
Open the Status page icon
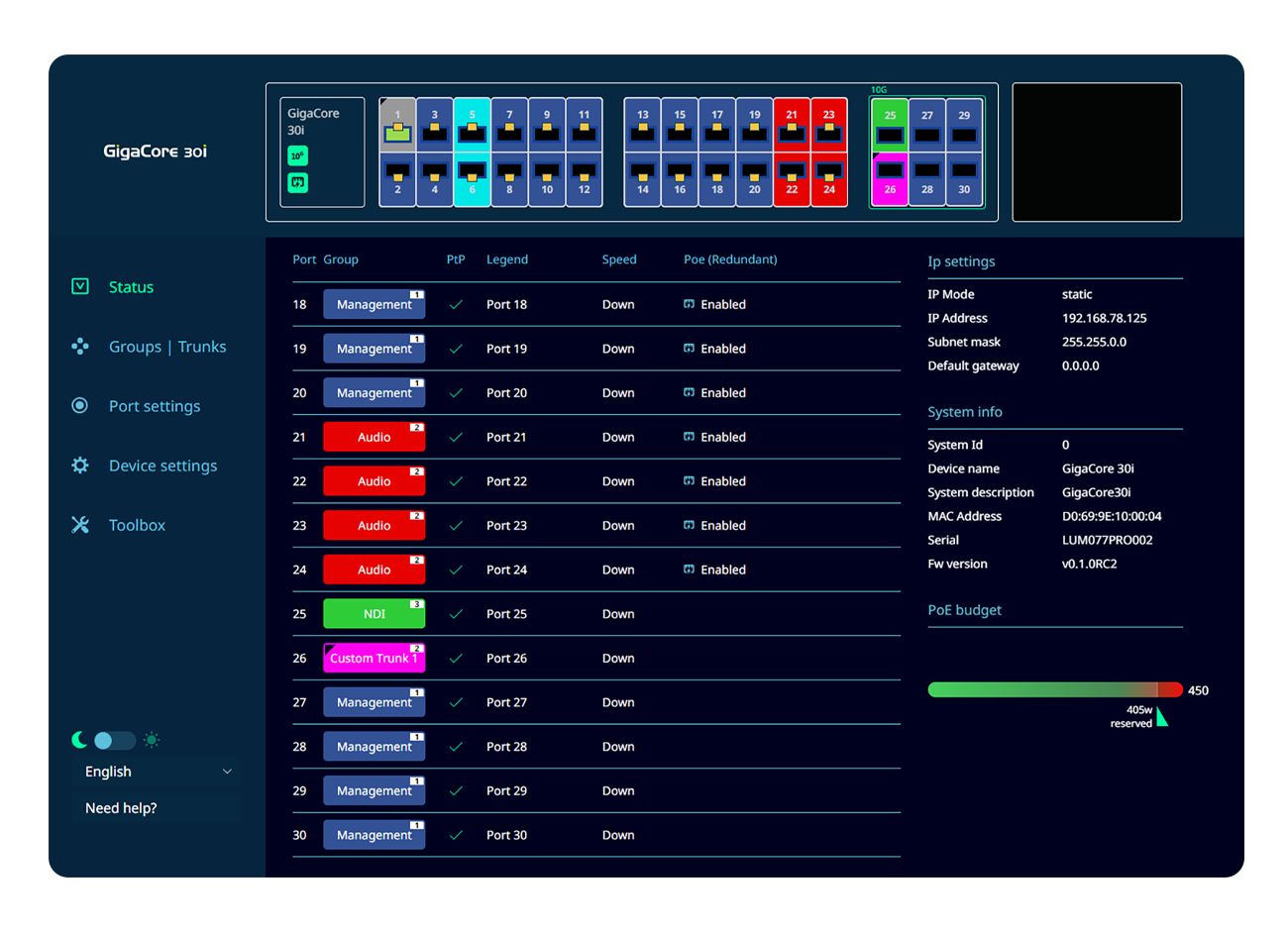click(x=80, y=286)
